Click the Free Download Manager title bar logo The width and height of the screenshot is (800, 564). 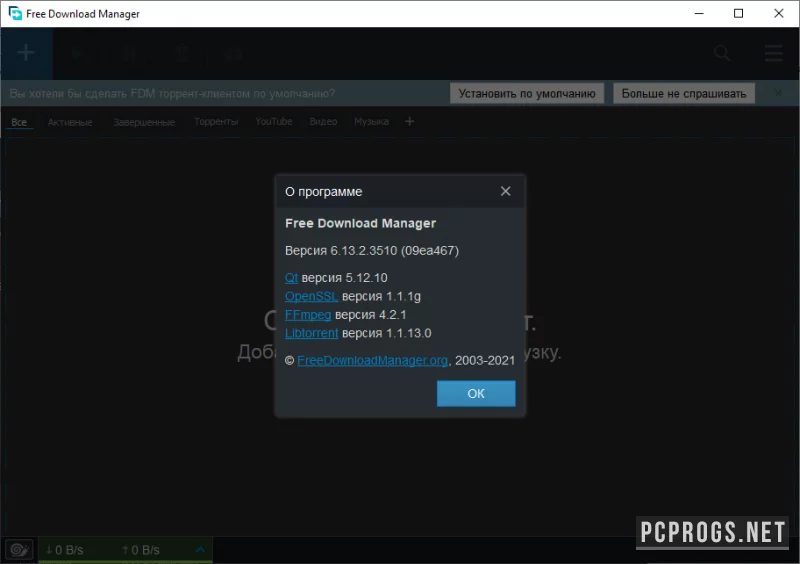point(15,13)
